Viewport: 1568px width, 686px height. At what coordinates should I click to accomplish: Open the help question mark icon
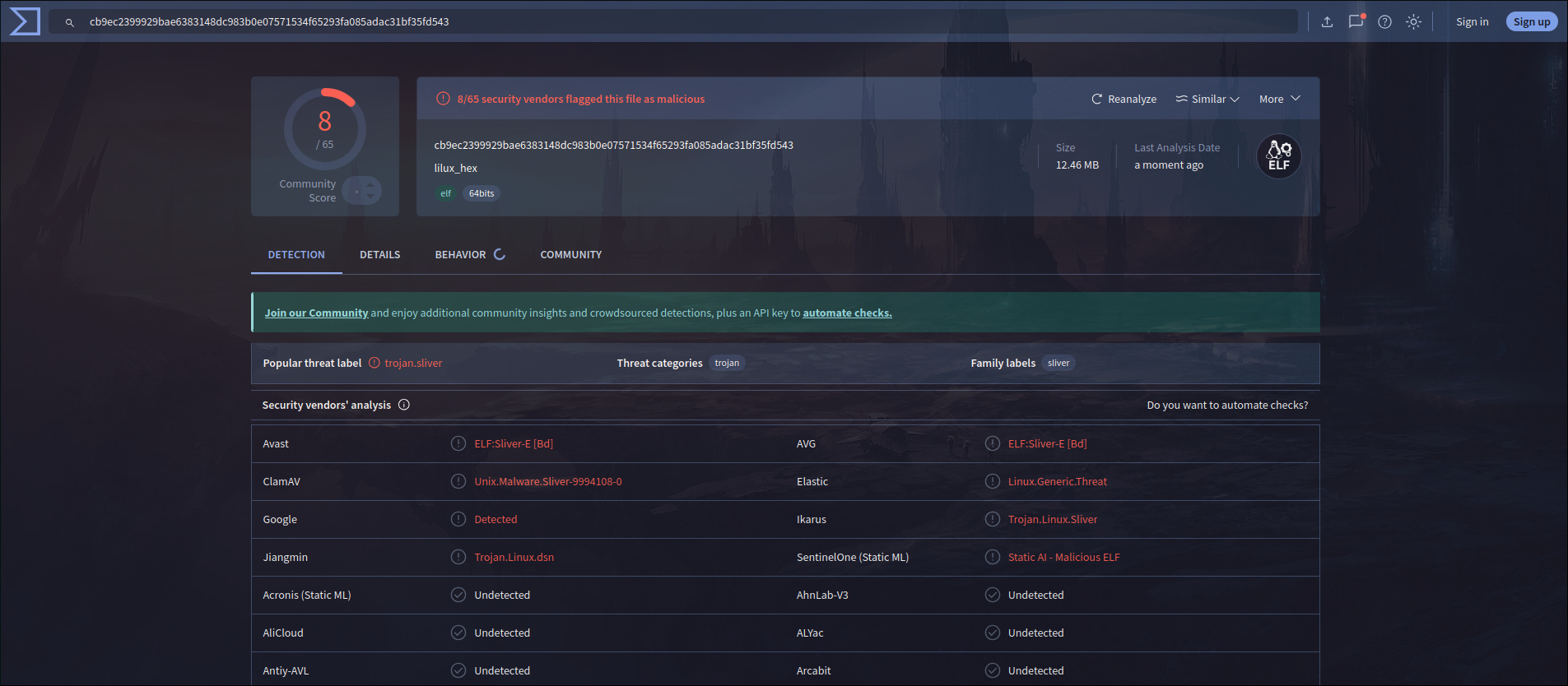click(1384, 22)
